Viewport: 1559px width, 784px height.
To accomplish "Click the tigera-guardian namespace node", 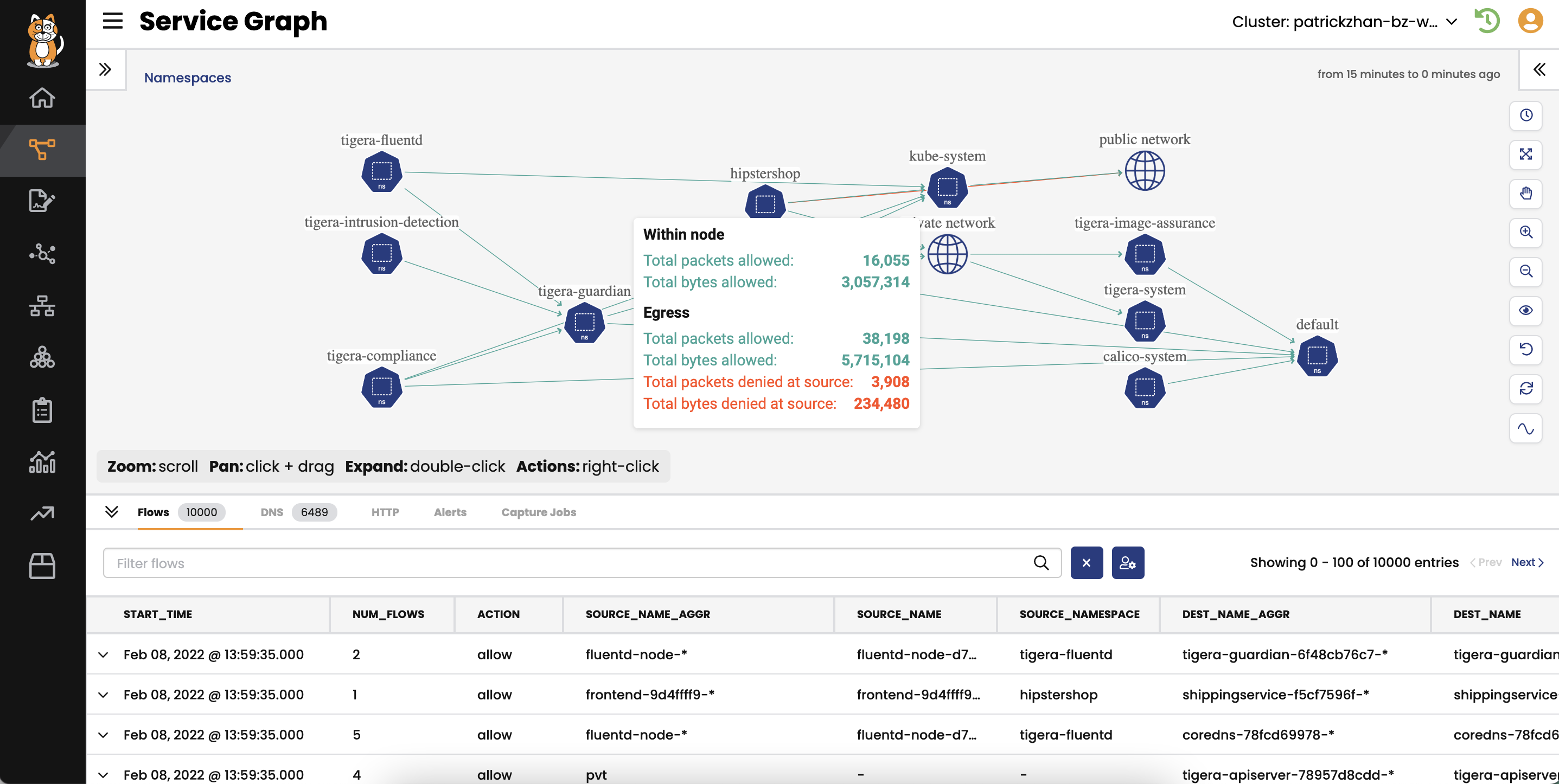I will pyautogui.click(x=584, y=323).
